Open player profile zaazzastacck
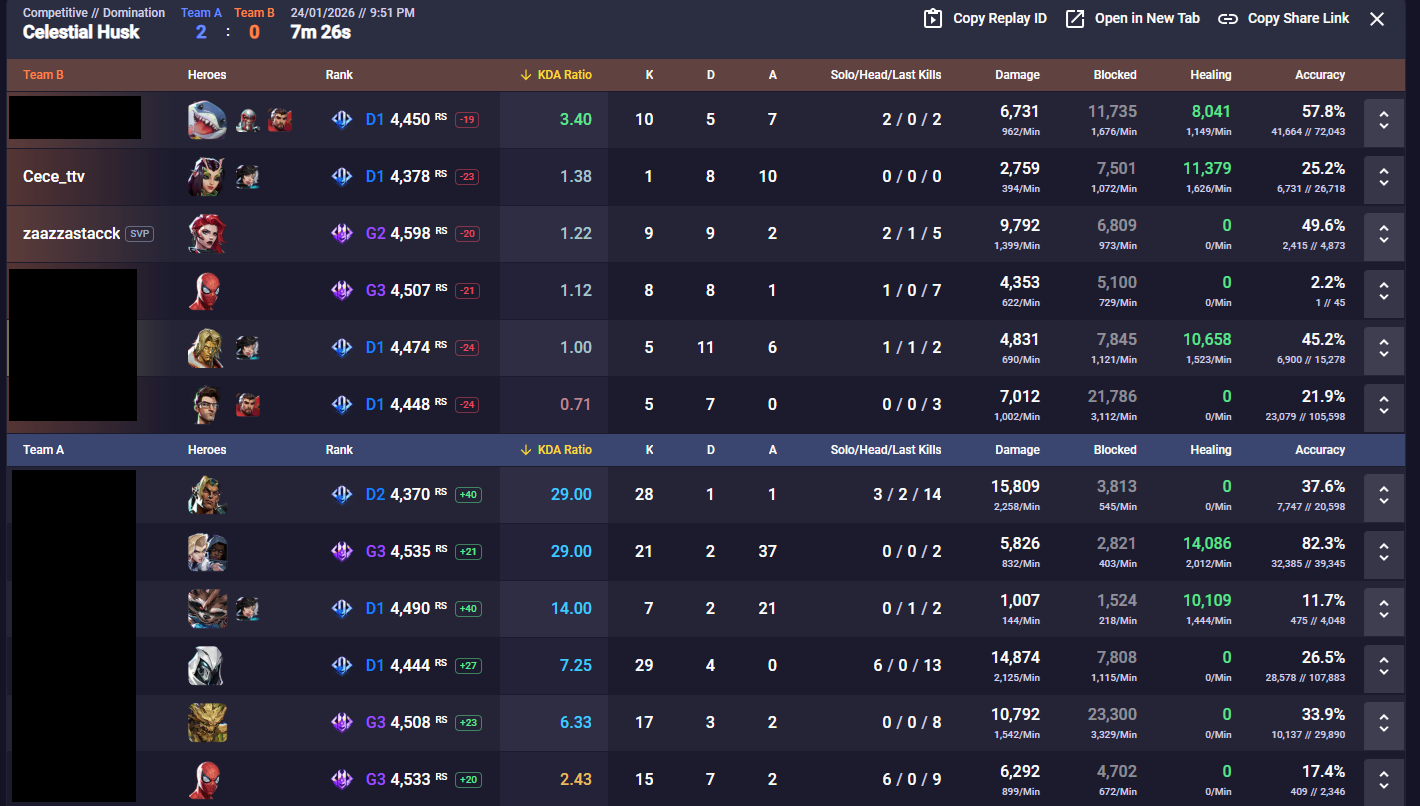Viewport: 1420px width, 806px height. coord(71,234)
